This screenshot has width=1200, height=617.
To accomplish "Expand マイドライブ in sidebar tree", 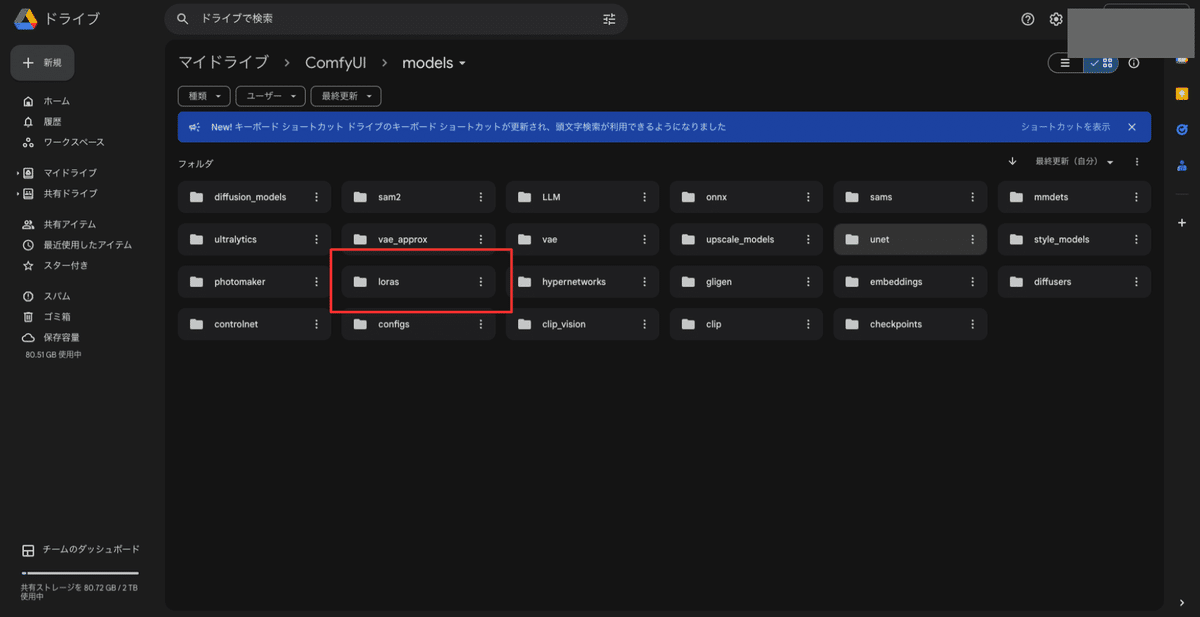I will coord(18,173).
